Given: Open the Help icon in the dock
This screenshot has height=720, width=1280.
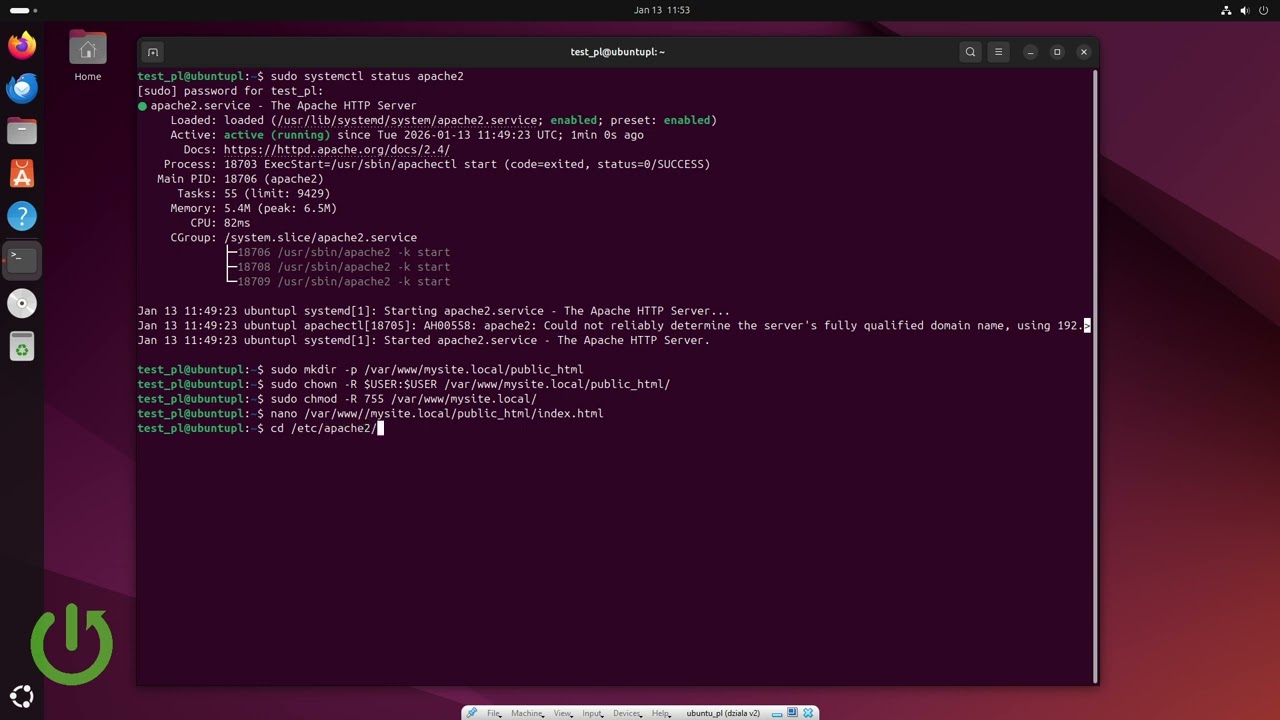Looking at the screenshot, I should point(22,216).
